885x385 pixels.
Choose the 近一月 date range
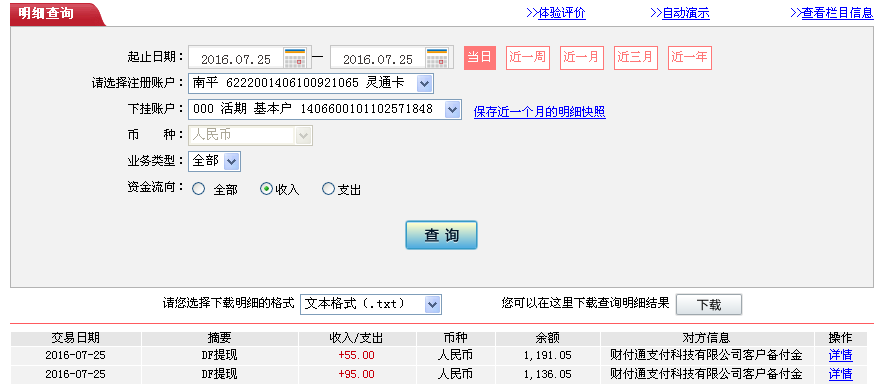click(x=582, y=58)
